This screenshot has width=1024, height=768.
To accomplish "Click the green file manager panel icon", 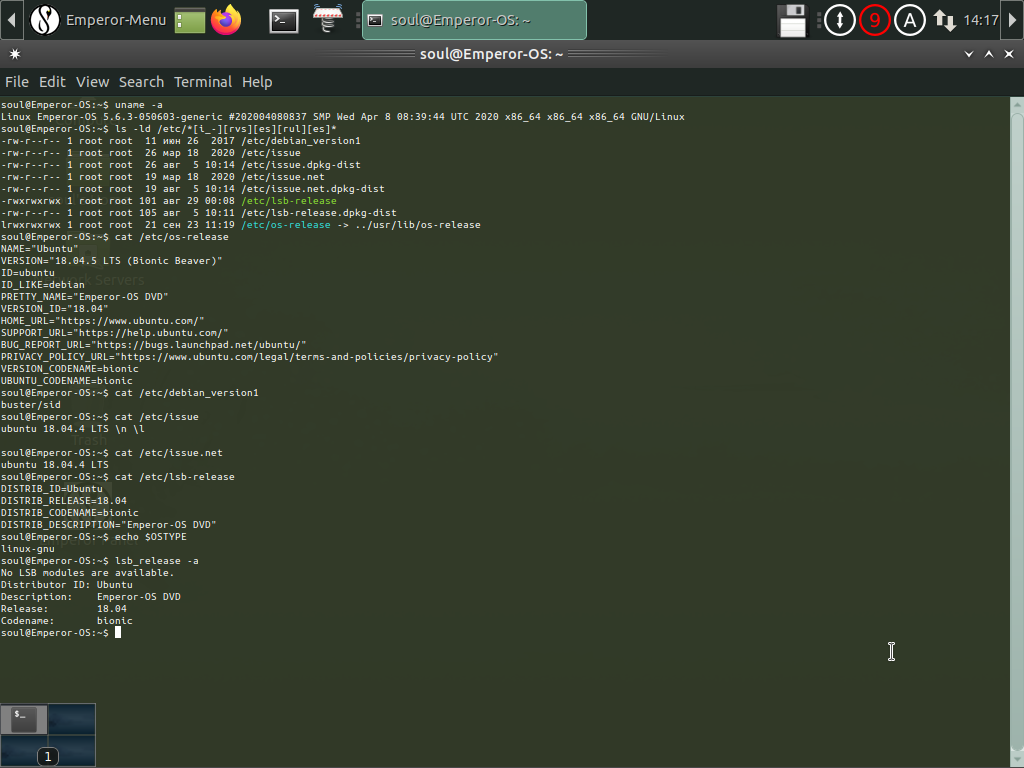I will tap(190, 20).
